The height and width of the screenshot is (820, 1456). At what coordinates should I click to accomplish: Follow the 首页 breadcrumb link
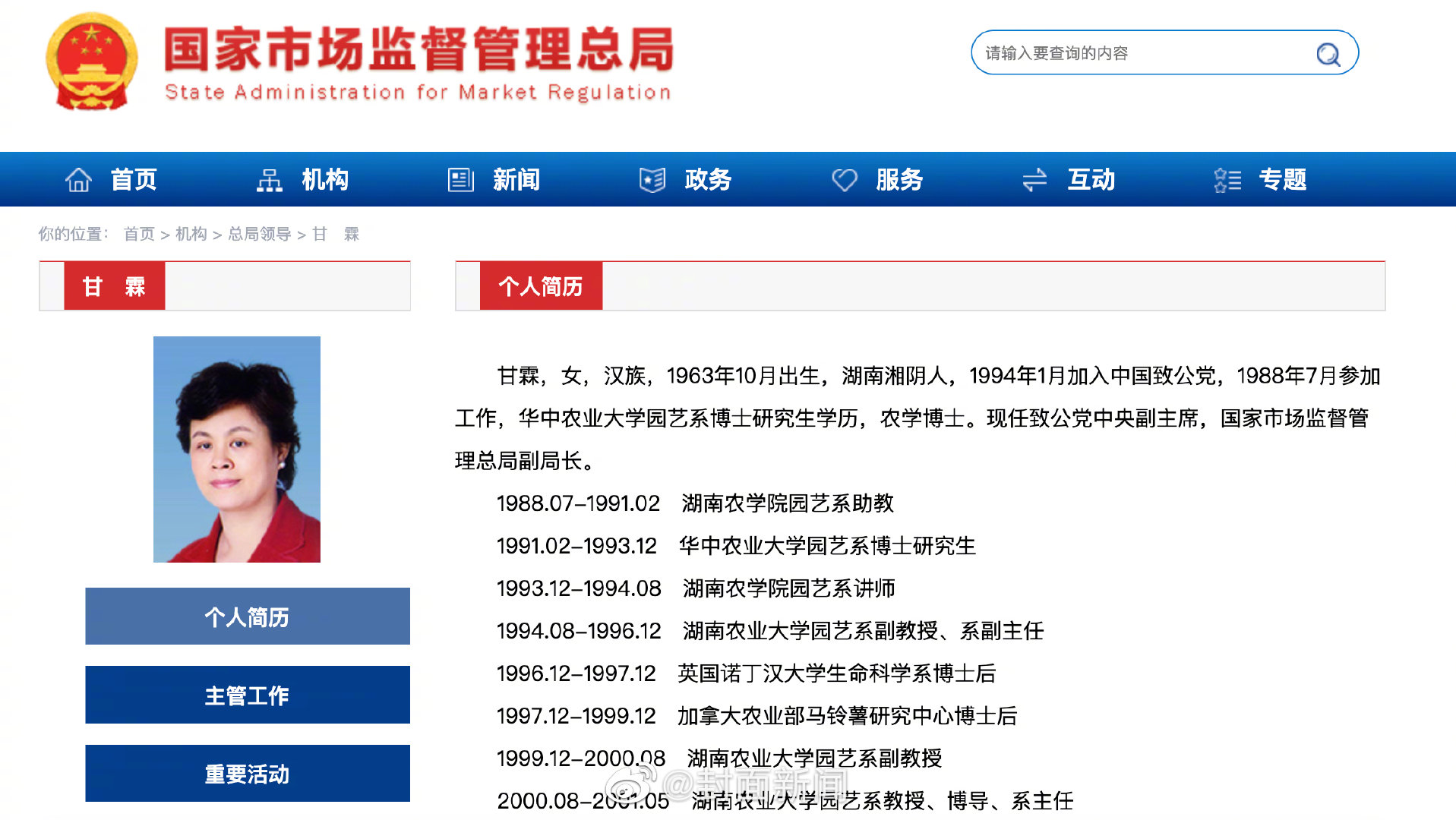[139, 234]
